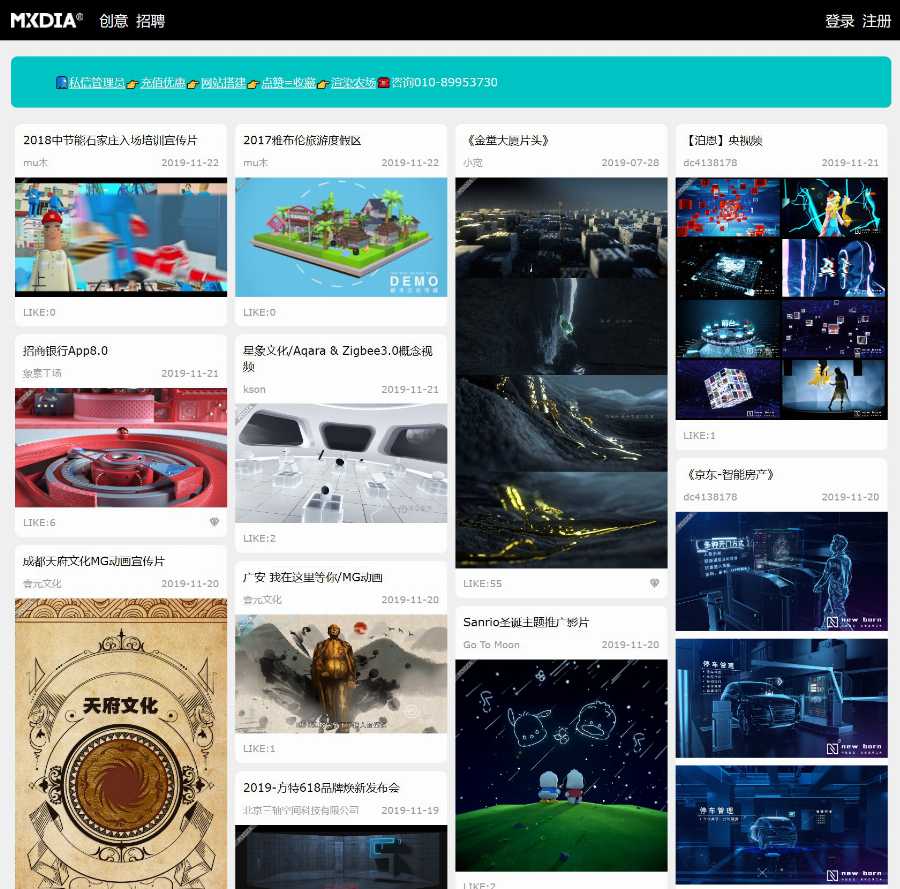Like the 《金堂大厦片头》 card with its heart icon

pos(654,583)
